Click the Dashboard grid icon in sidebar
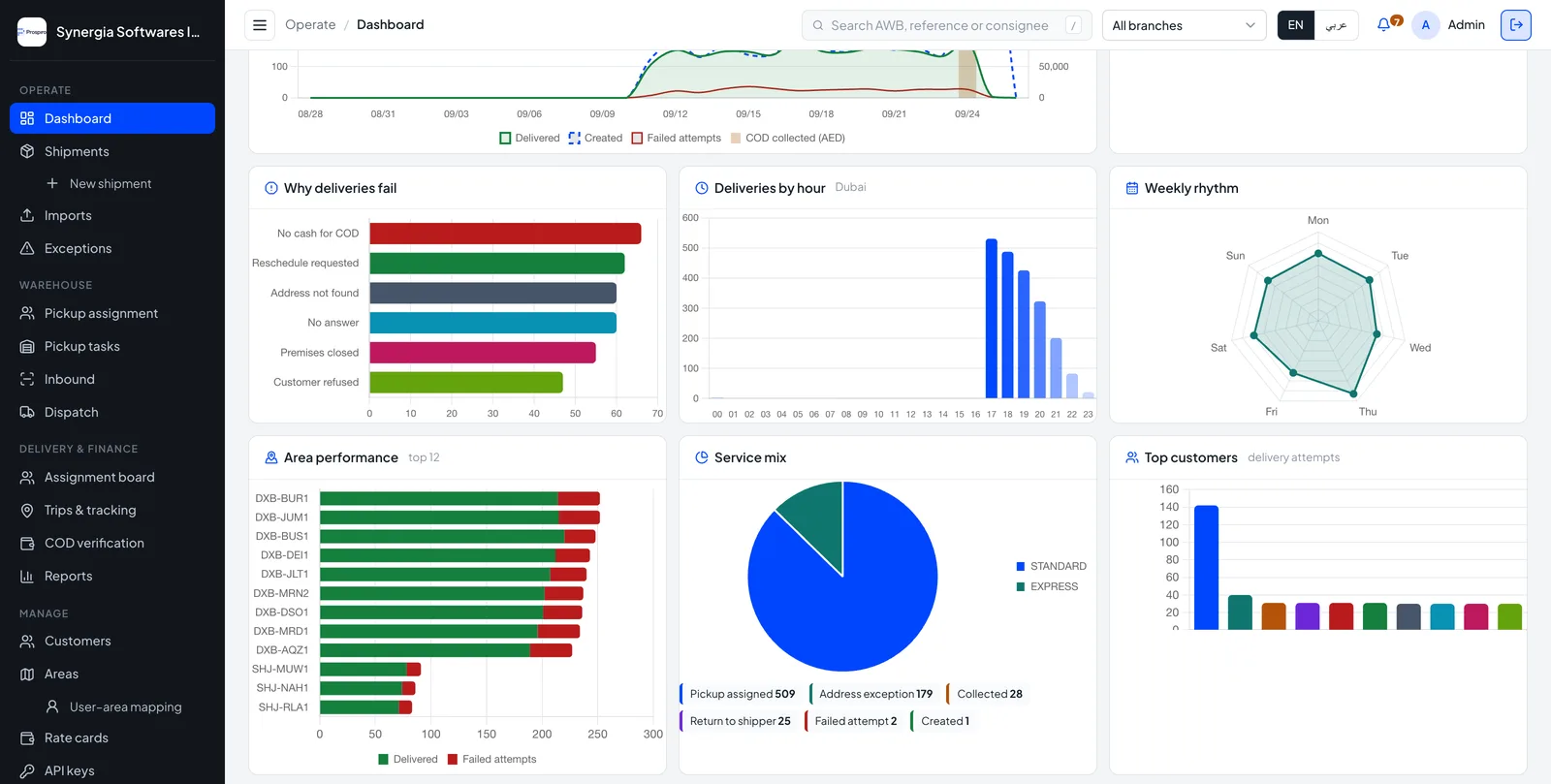The width and height of the screenshot is (1551, 784). pyautogui.click(x=27, y=118)
